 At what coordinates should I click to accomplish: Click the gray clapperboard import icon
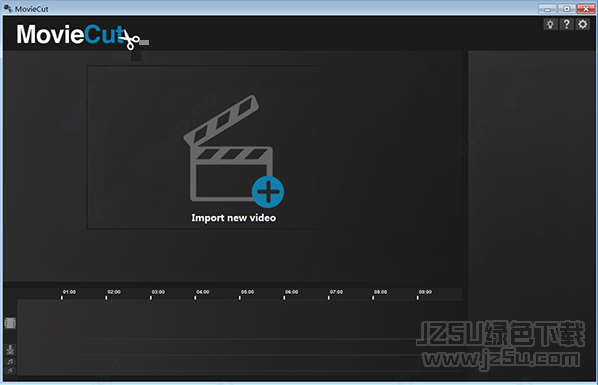(228, 148)
